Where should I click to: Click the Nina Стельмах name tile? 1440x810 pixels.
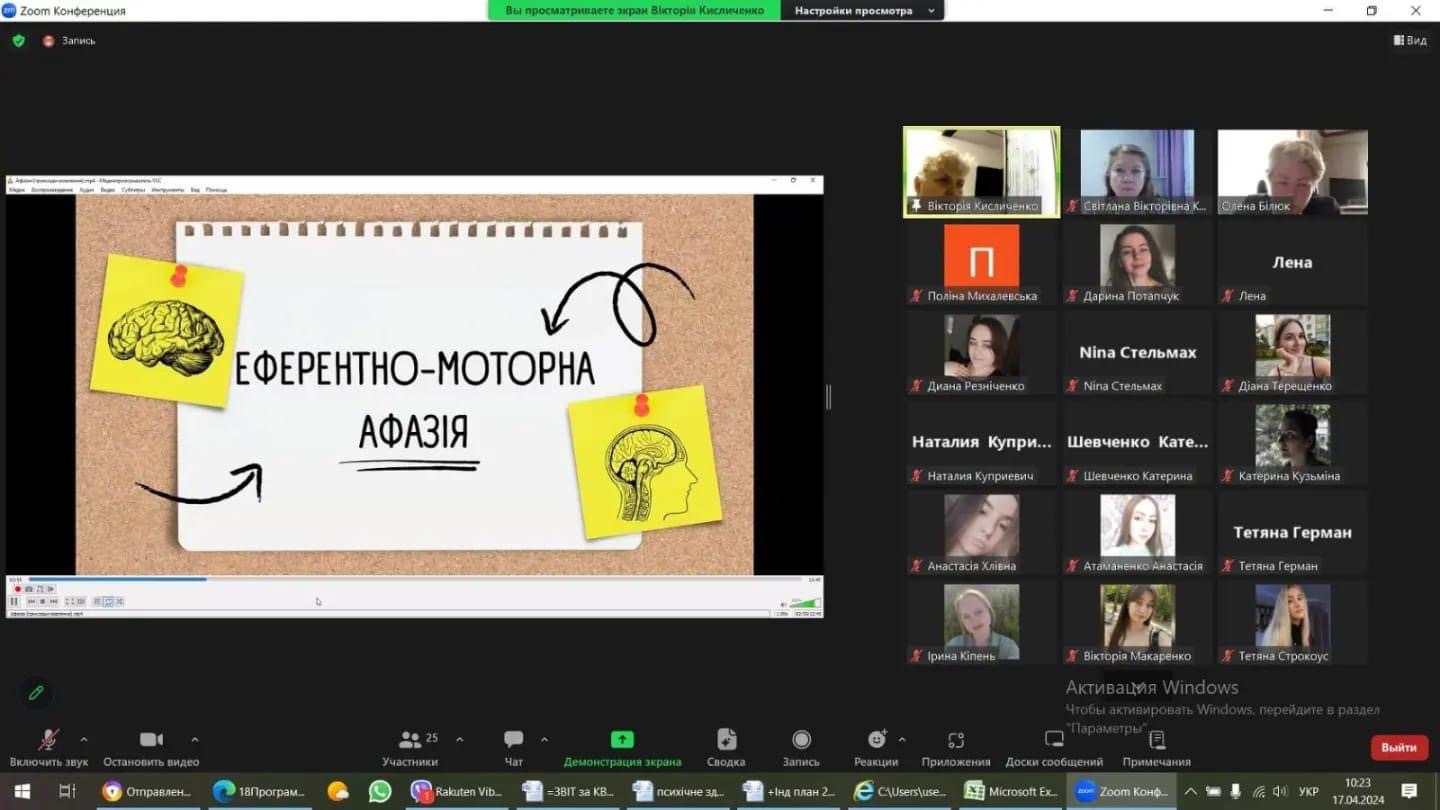pyautogui.click(x=1137, y=352)
